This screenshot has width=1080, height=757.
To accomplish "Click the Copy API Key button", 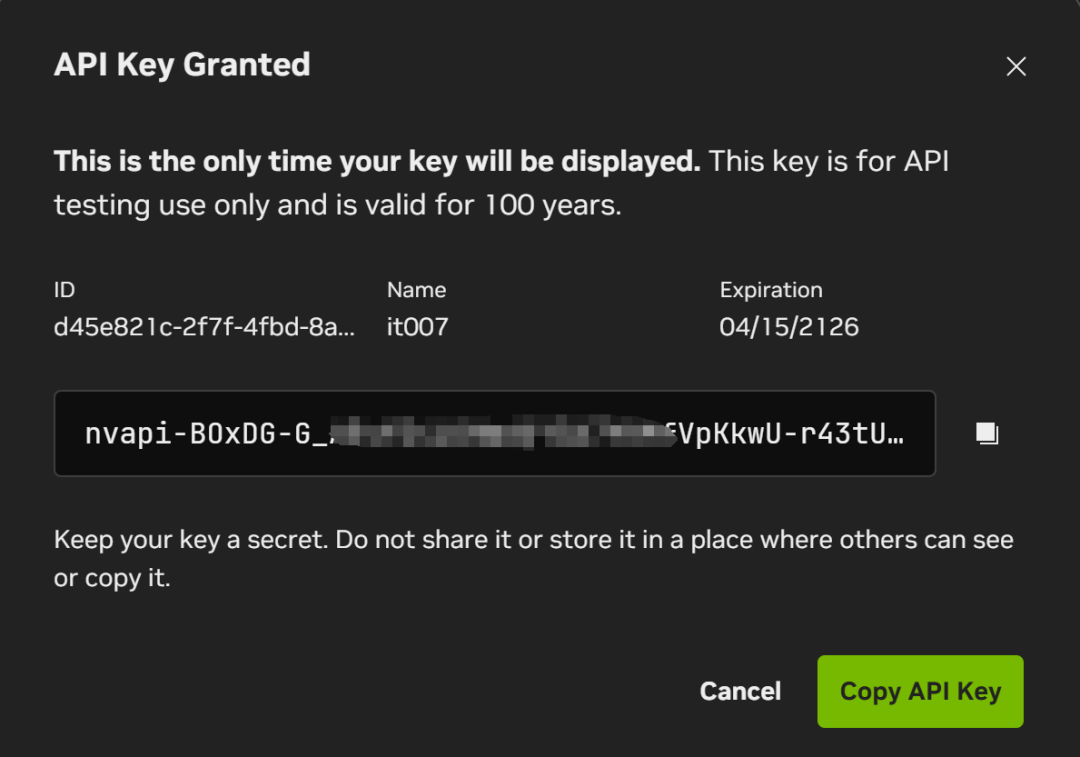I will click(920, 691).
